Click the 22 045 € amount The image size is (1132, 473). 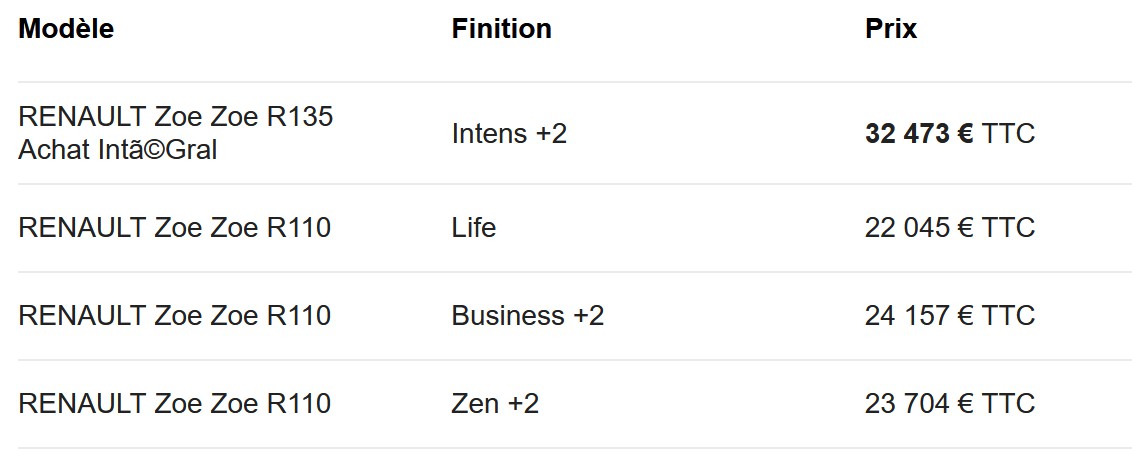point(918,228)
